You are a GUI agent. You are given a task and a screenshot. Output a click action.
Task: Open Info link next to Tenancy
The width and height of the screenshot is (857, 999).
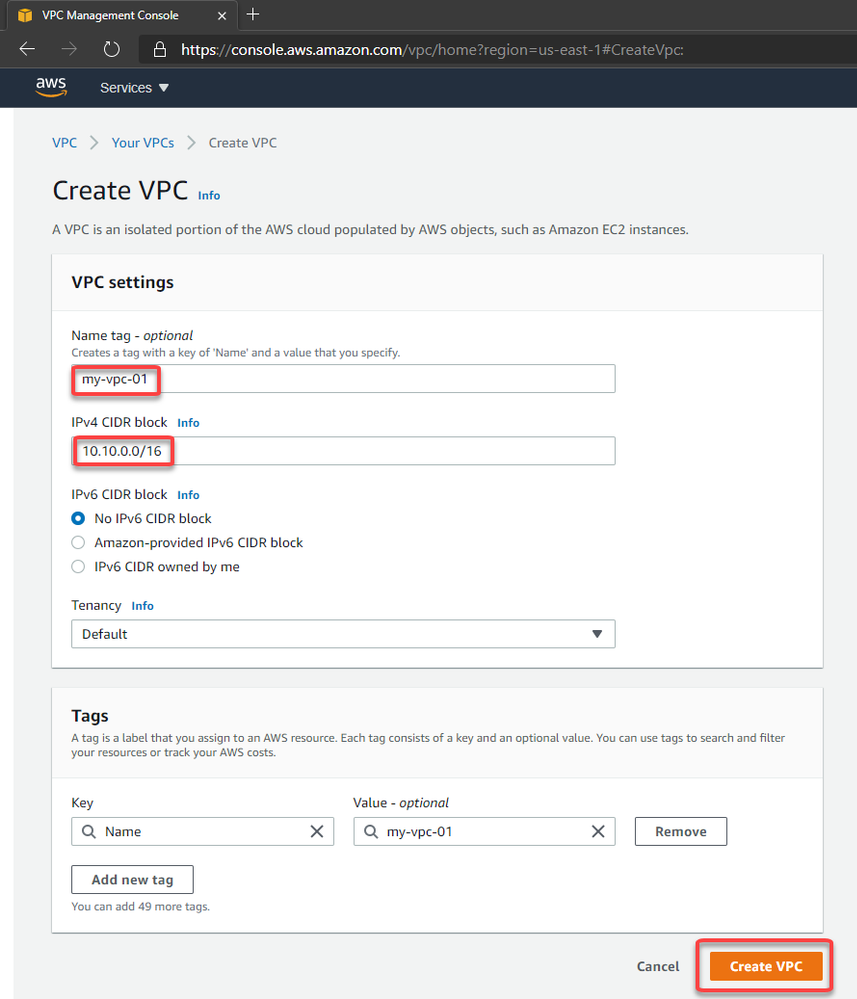142,606
